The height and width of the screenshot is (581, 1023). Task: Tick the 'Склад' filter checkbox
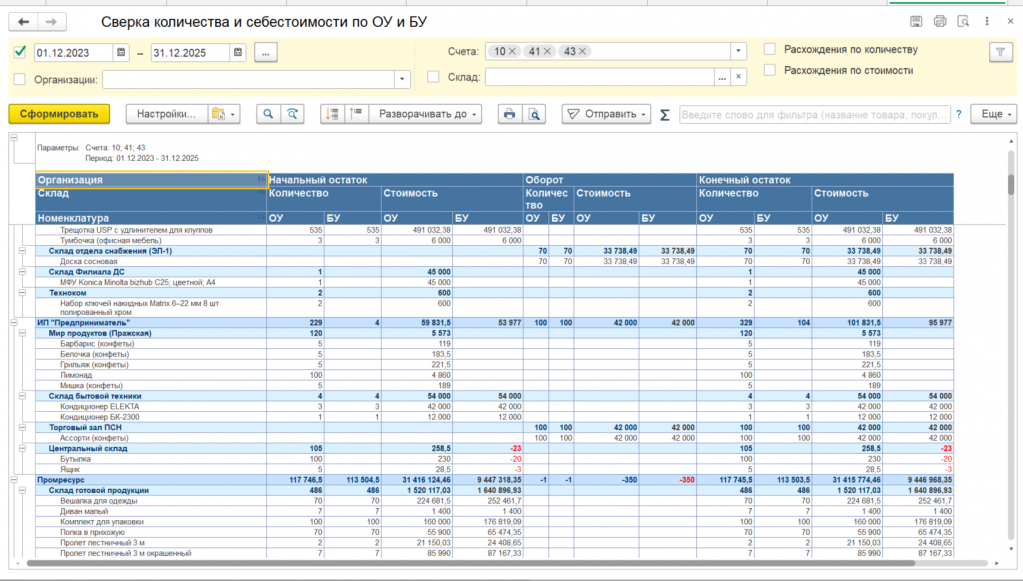(433, 77)
